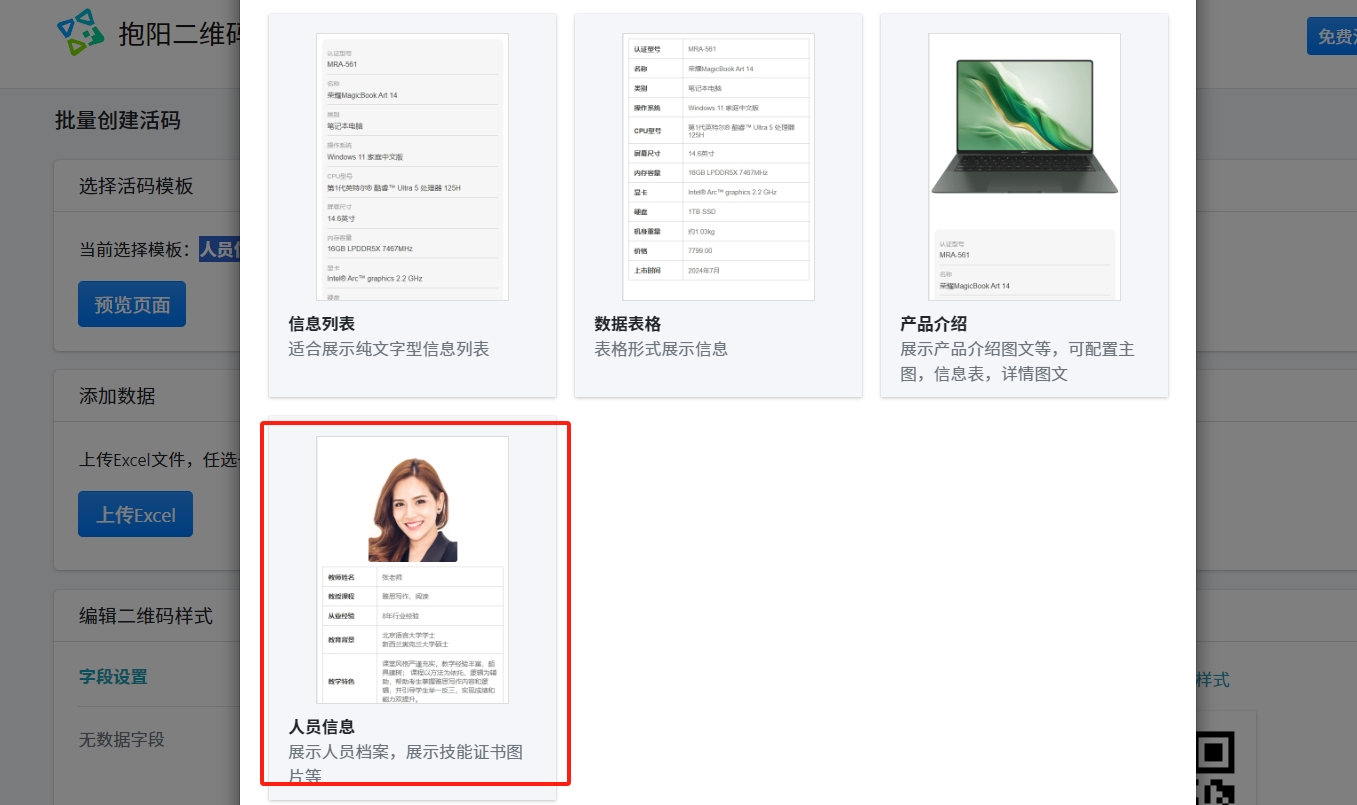Click the highlighted current template name
This screenshot has width=1357, height=805.
point(219,250)
